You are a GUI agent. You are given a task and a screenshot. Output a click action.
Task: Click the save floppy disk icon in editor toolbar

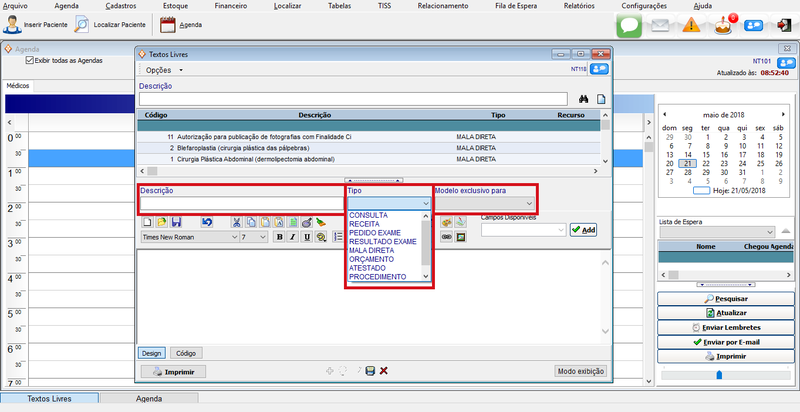pyautogui.click(x=177, y=222)
